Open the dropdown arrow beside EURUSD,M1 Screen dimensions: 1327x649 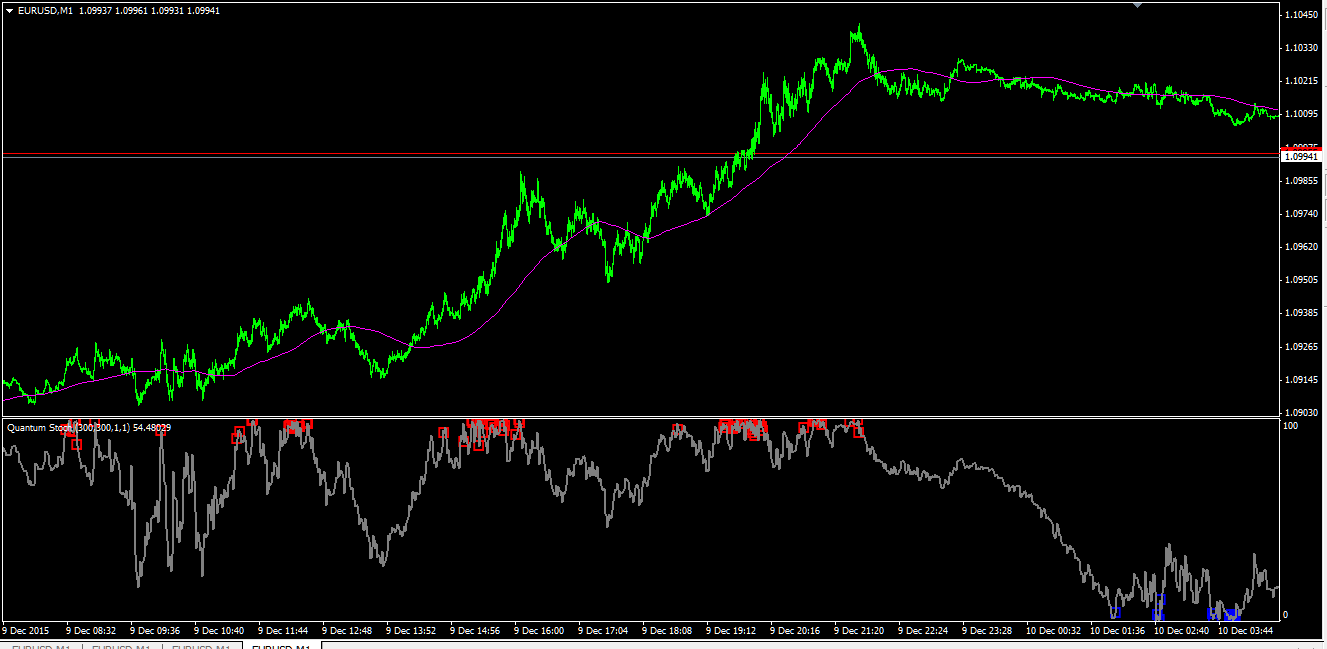tap(9, 10)
